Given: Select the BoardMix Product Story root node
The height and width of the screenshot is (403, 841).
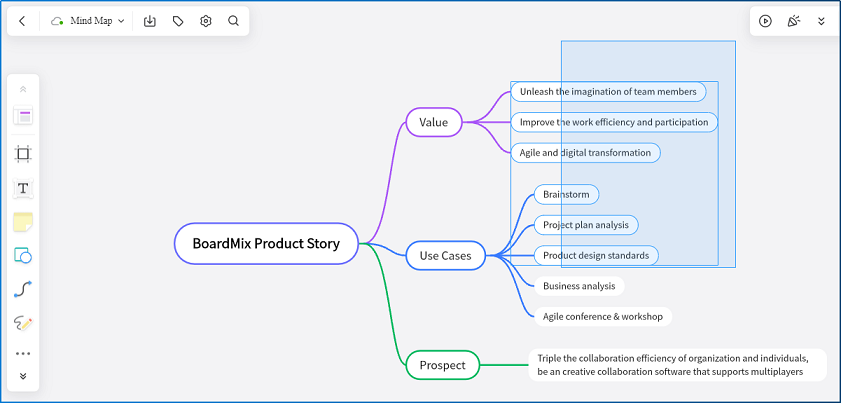Looking at the screenshot, I should (x=266, y=244).
